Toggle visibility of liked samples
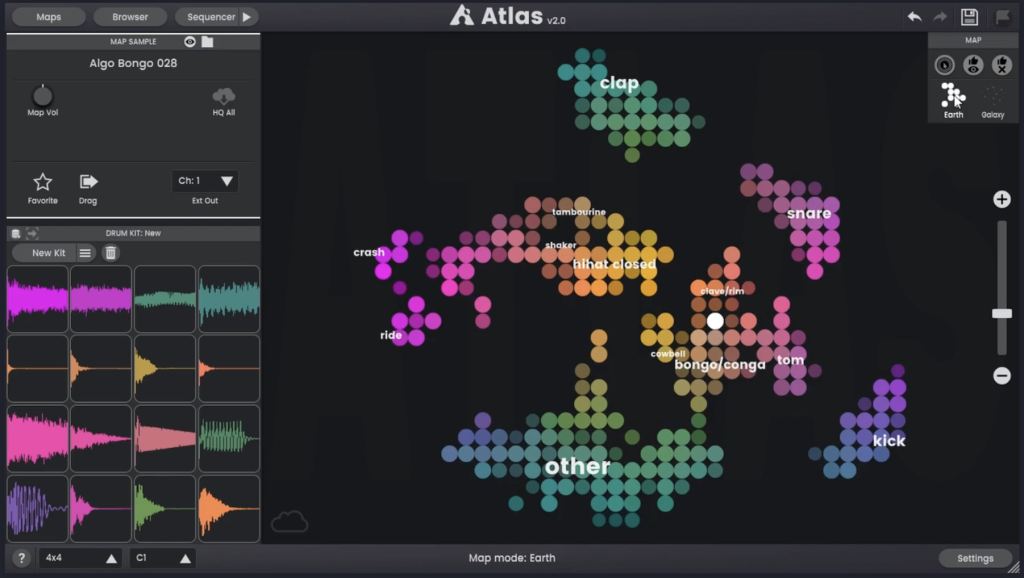The width and height of the screenshot is (1024, 578). pos(971,64)
